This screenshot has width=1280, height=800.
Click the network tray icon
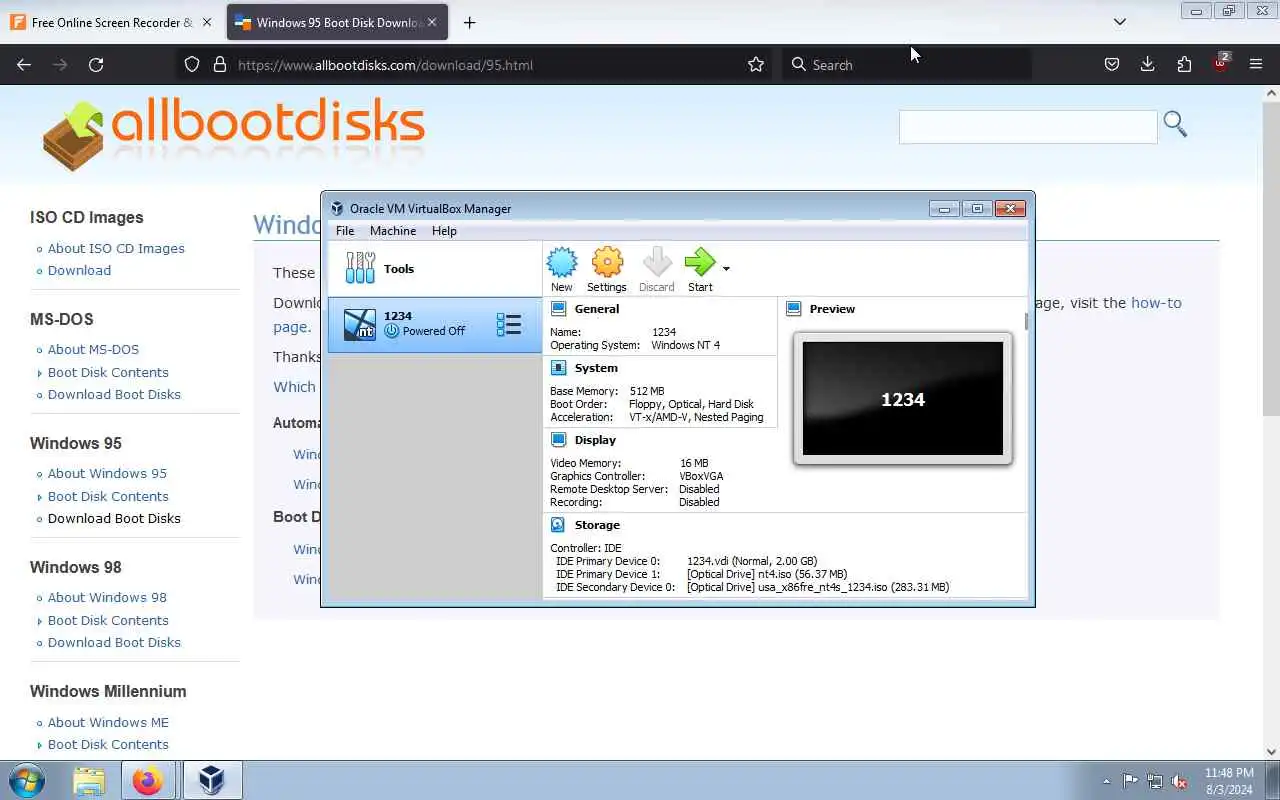coord(1155,781)
